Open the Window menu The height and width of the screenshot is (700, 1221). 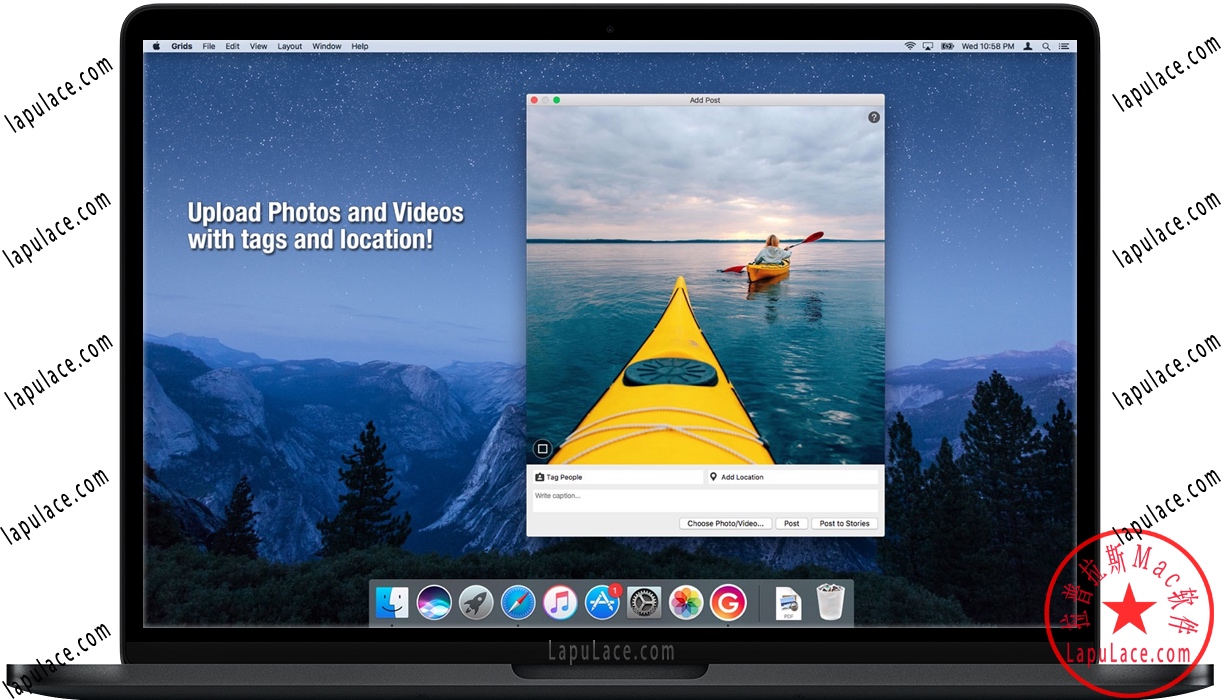(326, 46)
